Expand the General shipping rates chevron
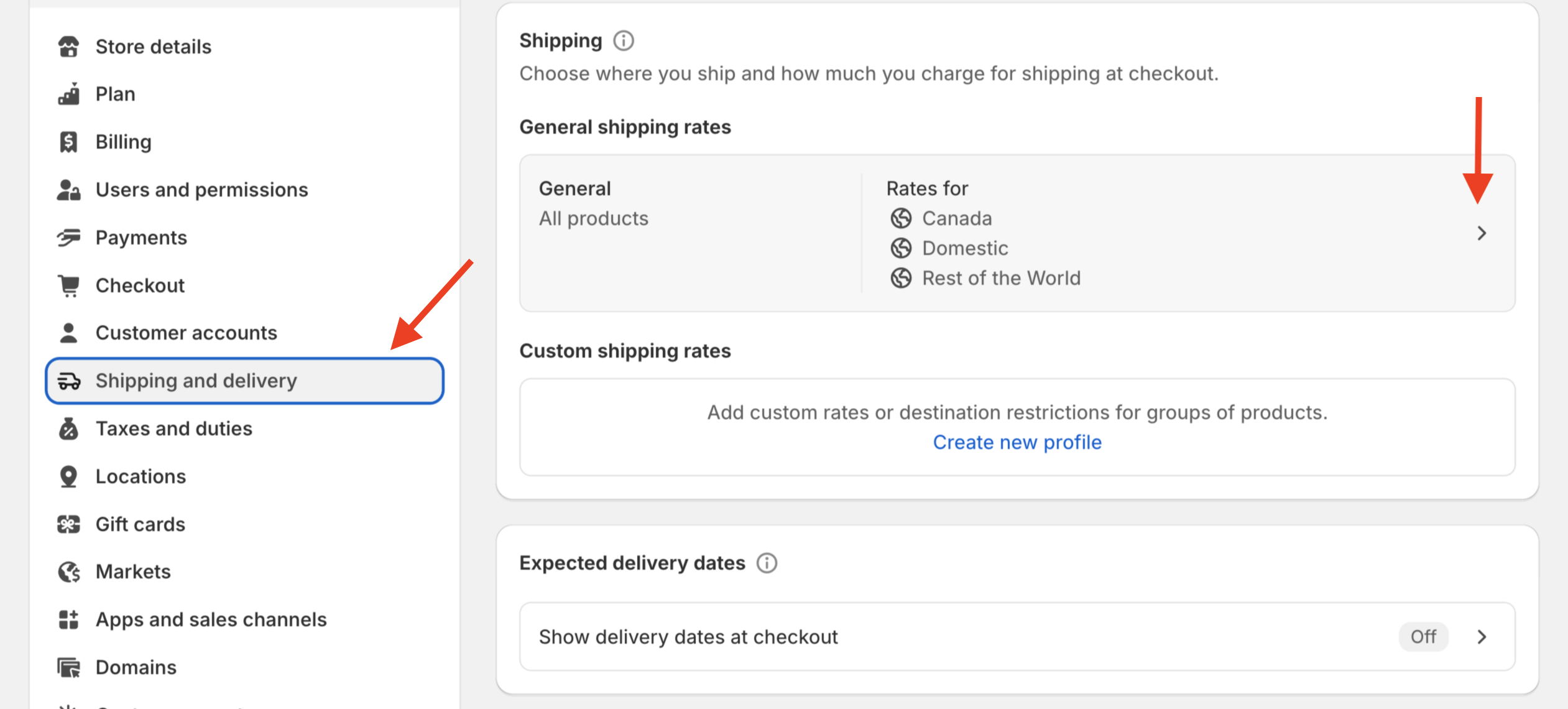1568x709 pixels. [1482, 233]
